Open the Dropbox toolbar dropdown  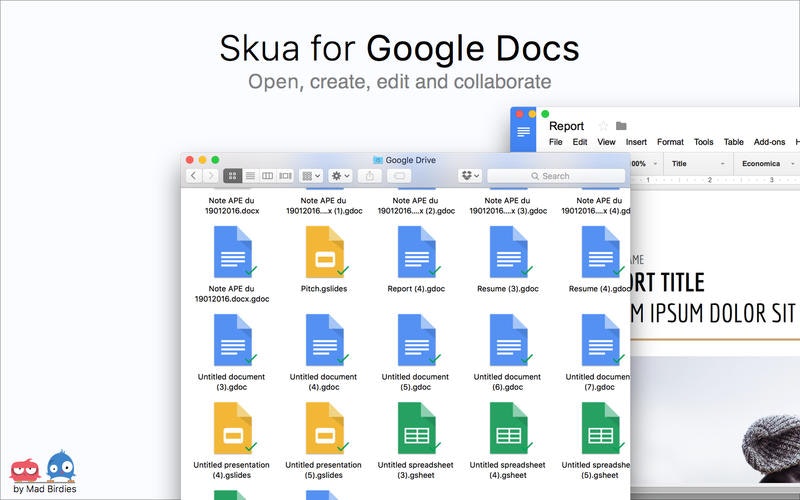[x=470, y=176]
